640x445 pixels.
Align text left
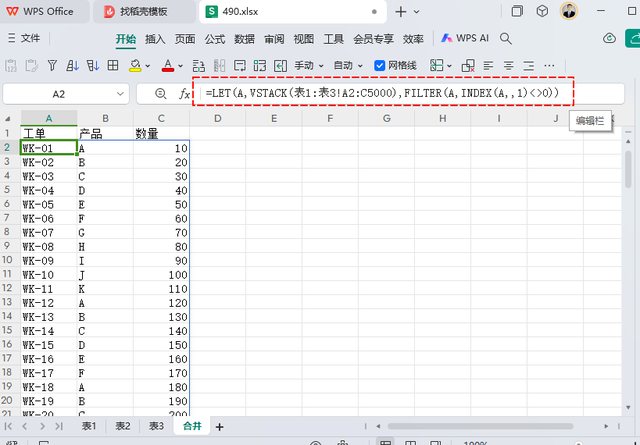[x=488, y=65]
